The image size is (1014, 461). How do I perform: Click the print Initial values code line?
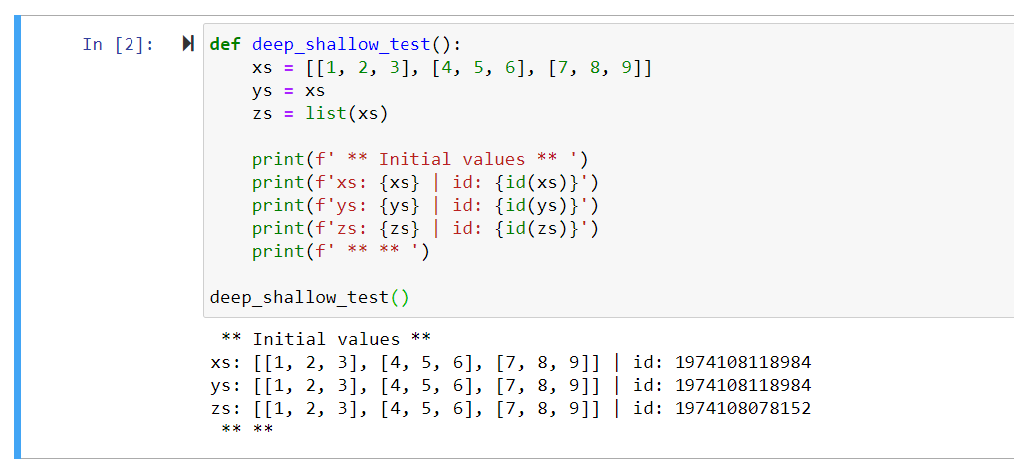(420, 159)
